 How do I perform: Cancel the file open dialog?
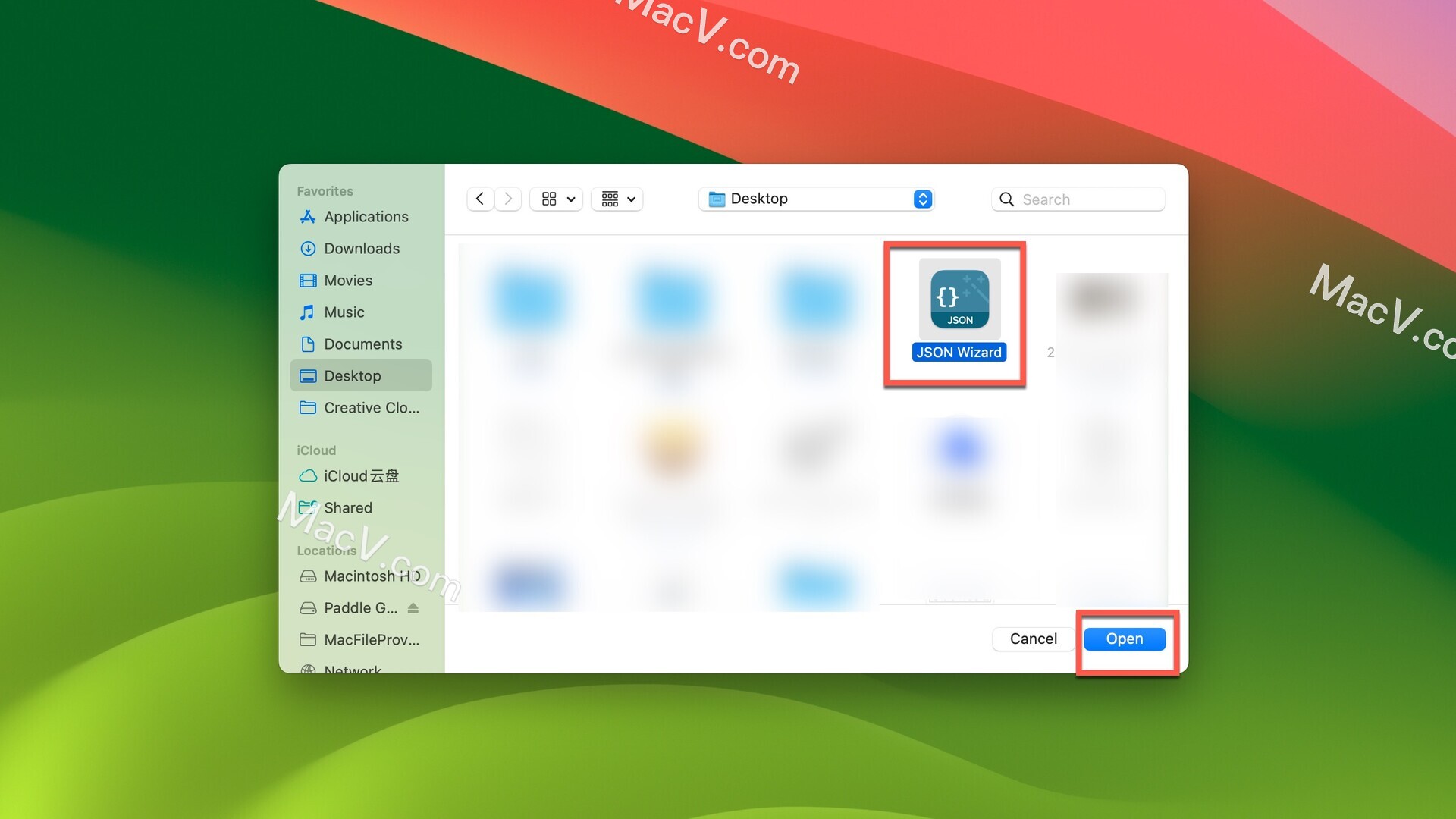coord(1033,638)
